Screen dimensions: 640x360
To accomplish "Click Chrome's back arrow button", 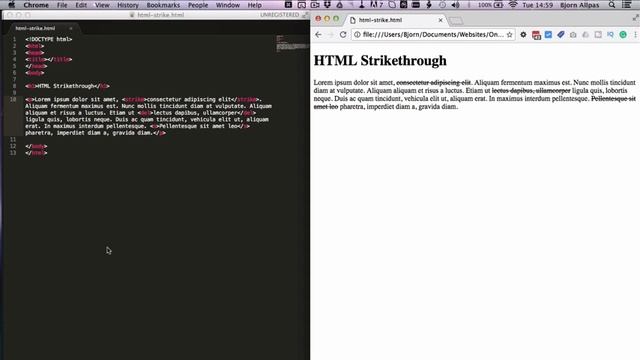I will 318,35.
